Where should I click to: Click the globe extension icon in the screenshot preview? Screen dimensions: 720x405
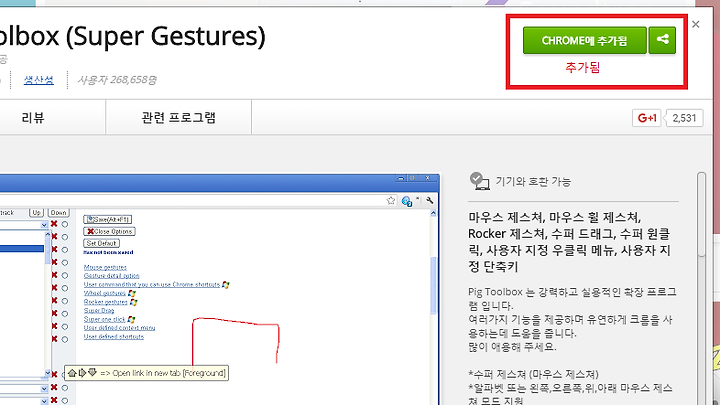click(x=407, y=201)
